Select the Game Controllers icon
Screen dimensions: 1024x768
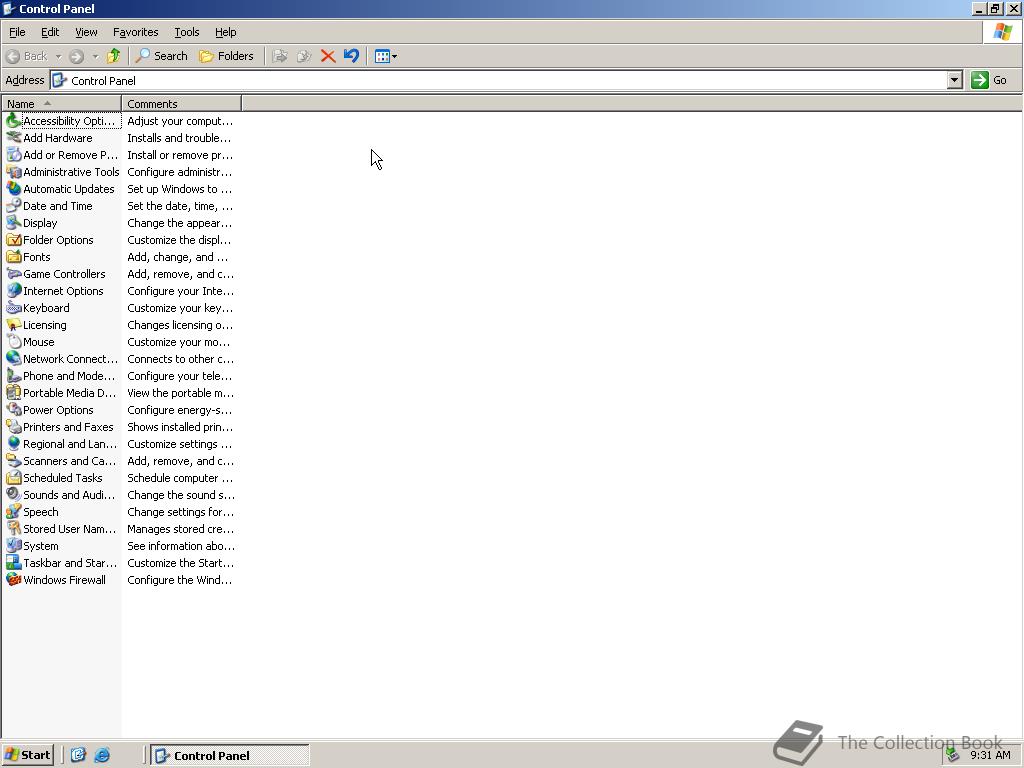[13, 274]
